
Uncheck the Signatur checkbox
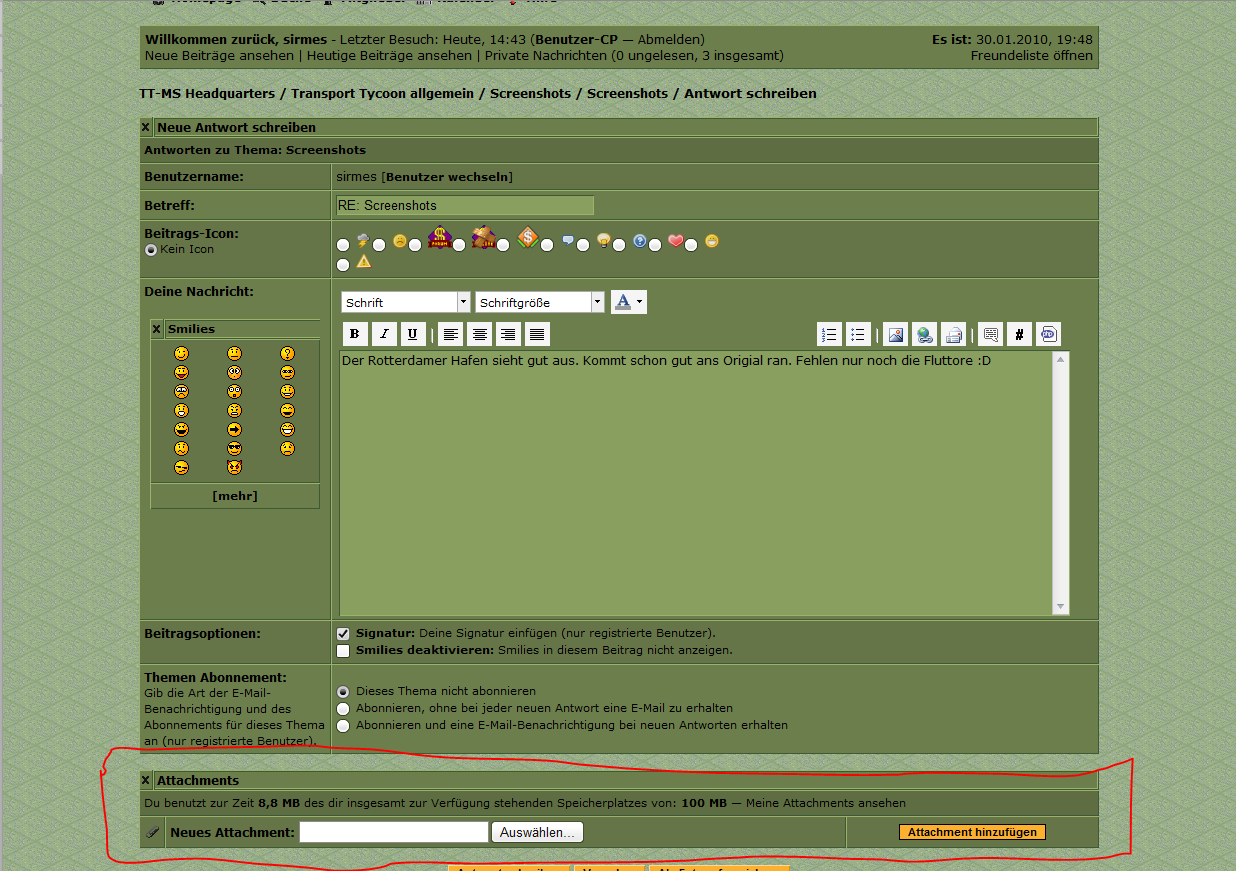click(343, 633)
